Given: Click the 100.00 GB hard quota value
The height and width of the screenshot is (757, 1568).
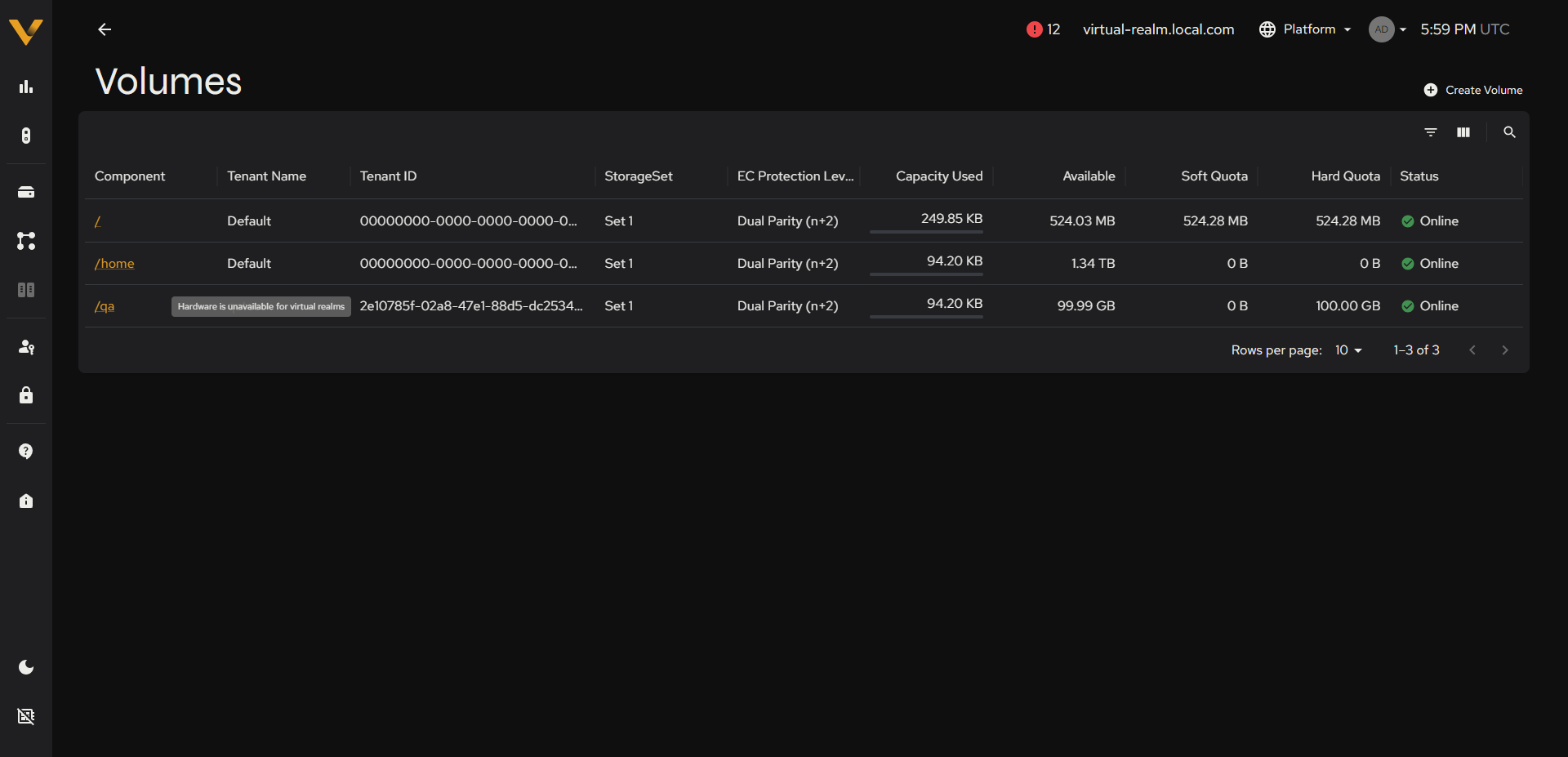Looking at the screenshot, I should pyautogui.click(x=1348, y=306).
